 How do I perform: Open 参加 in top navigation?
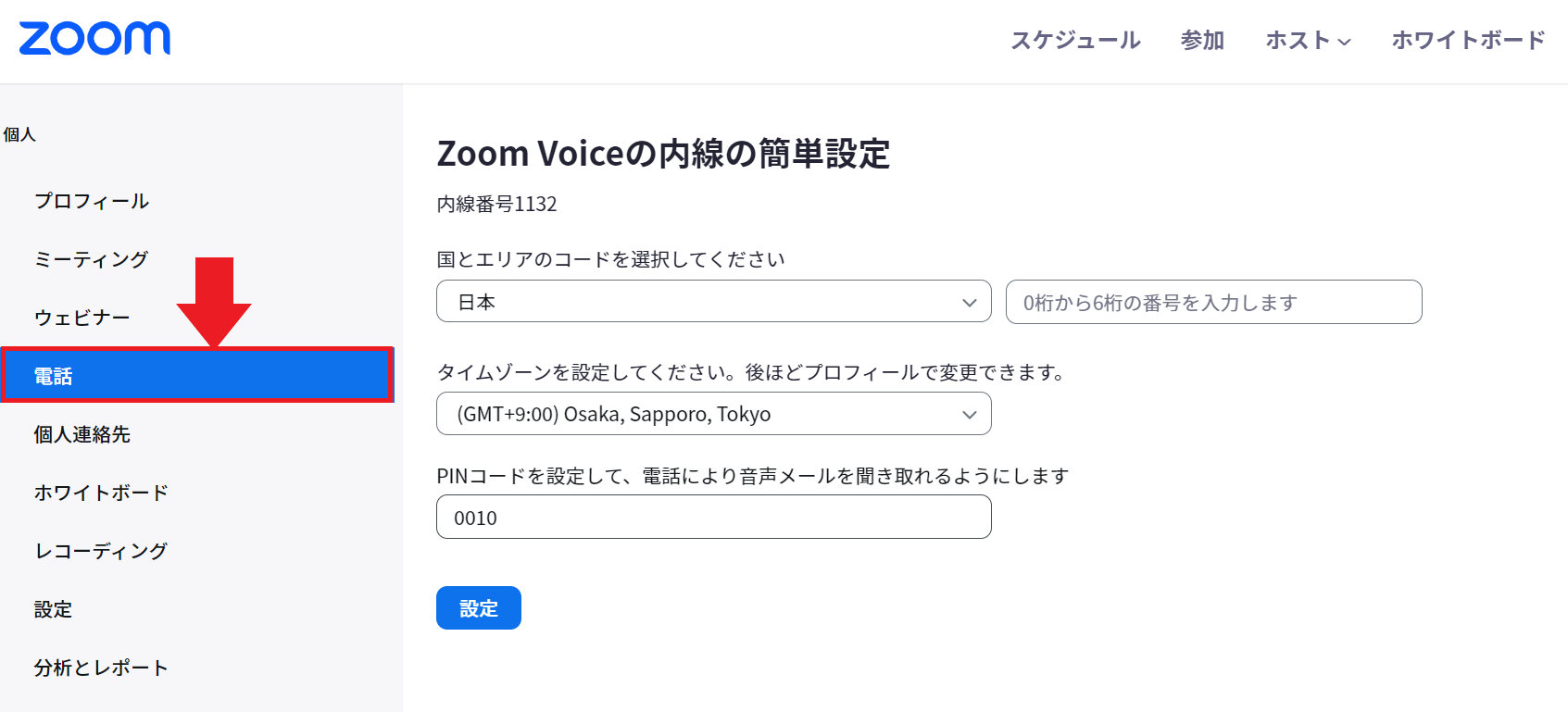click(x=1202, y=41)
